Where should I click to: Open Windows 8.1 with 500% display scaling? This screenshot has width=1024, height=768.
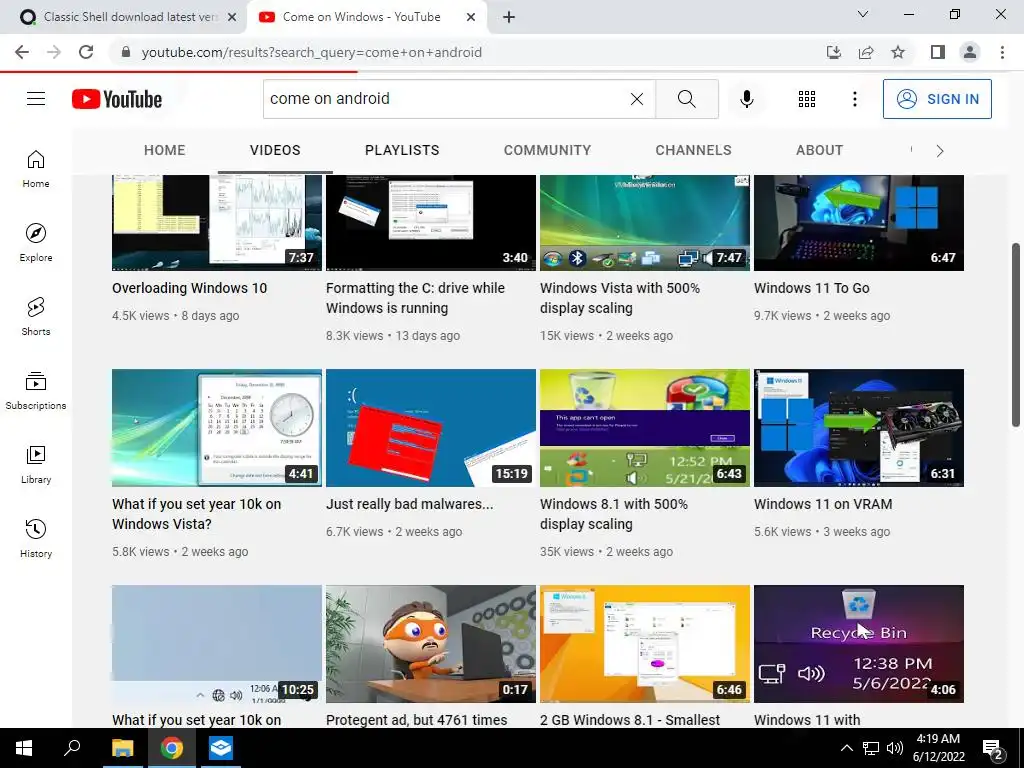pos(614,514)
